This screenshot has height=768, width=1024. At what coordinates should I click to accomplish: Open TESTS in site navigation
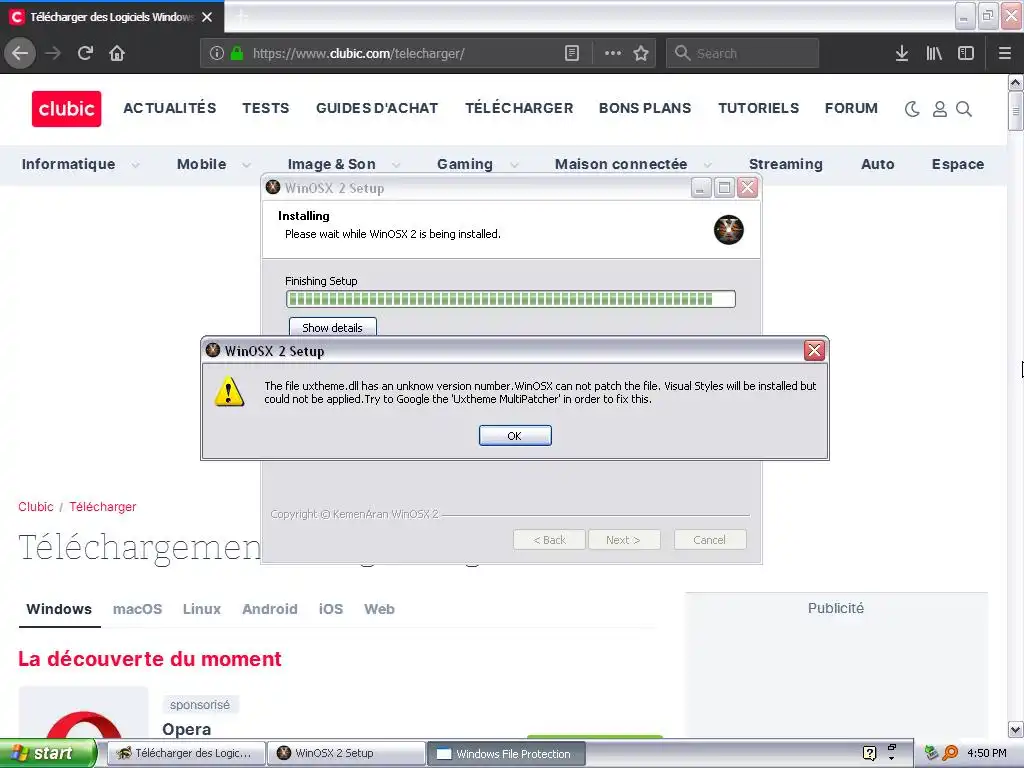coord(266,108)
